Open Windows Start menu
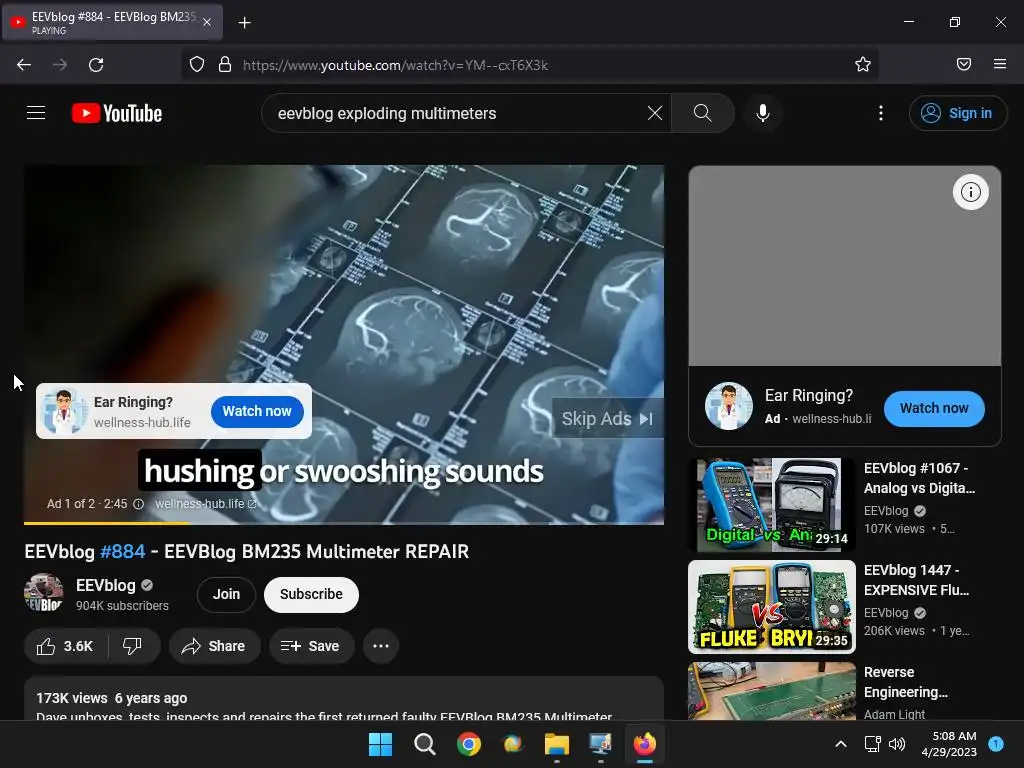 (x=380, y=744)
